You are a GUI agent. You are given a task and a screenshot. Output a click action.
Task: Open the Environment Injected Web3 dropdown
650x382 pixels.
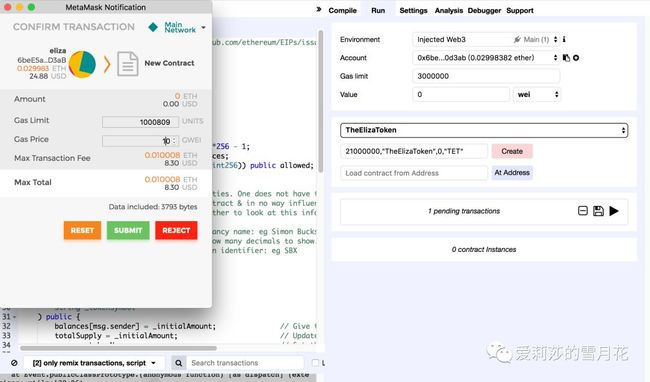point(485,39)
